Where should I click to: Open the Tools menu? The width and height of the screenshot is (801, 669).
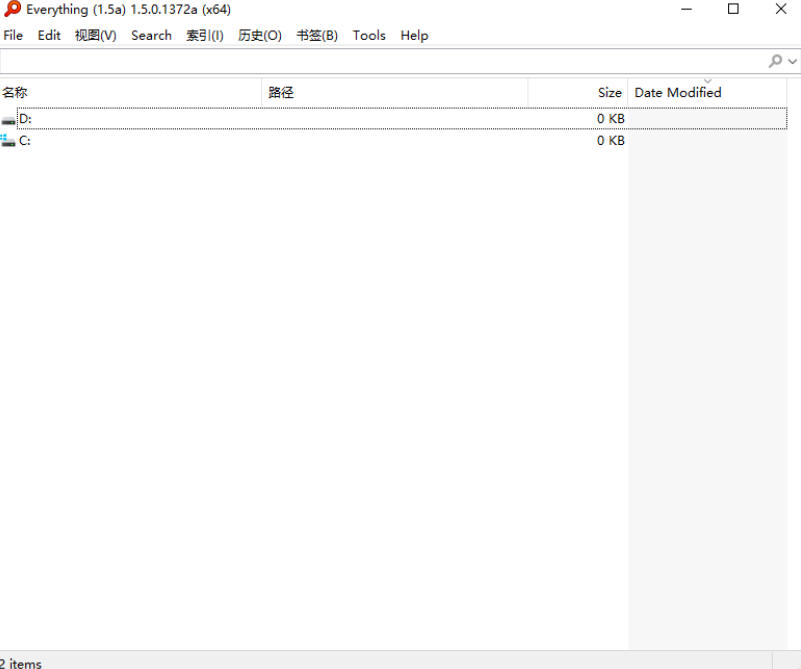click(x=369, y=35)
